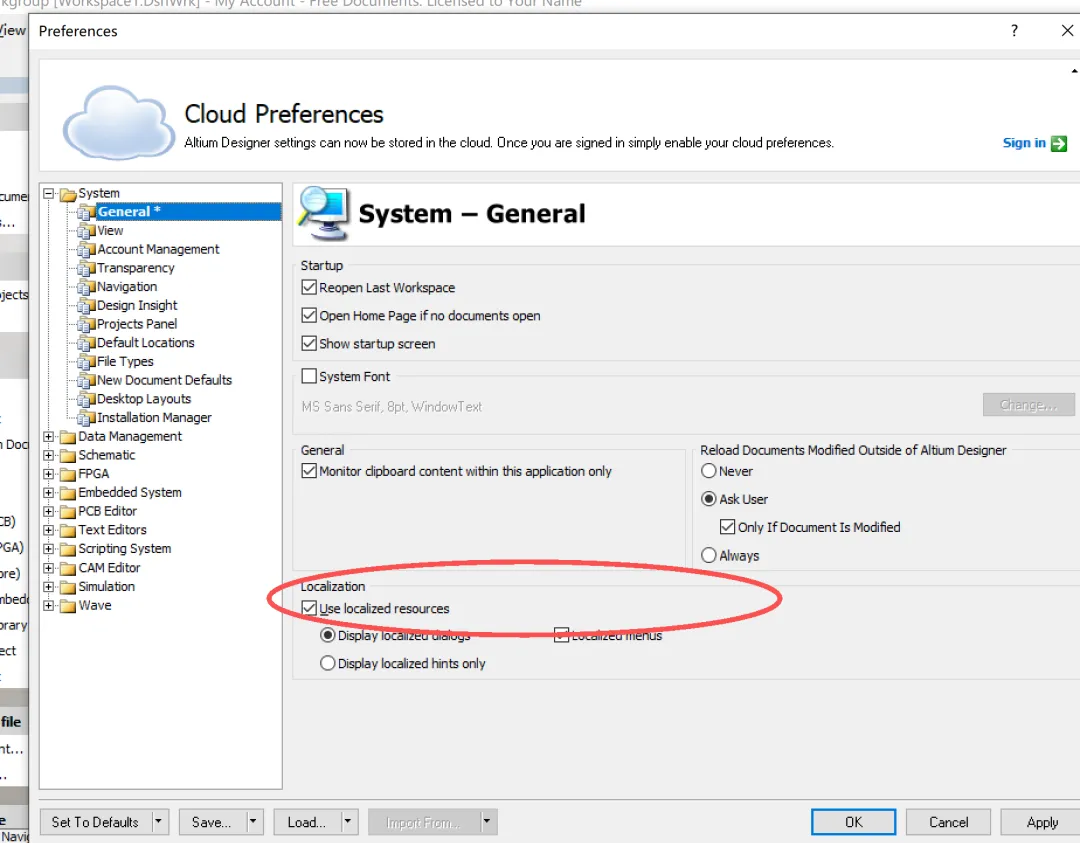Click the Schematic folder icon

pos(68,456)
